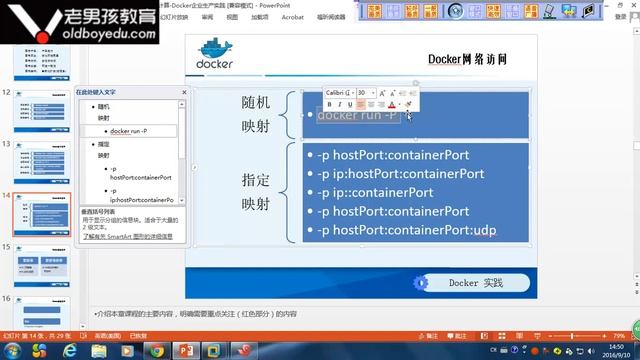Image resolution: width=640 pixels, height=360 pixels.
Task: Select 'docker run -P' line in text pane
Action: [129, 131]
